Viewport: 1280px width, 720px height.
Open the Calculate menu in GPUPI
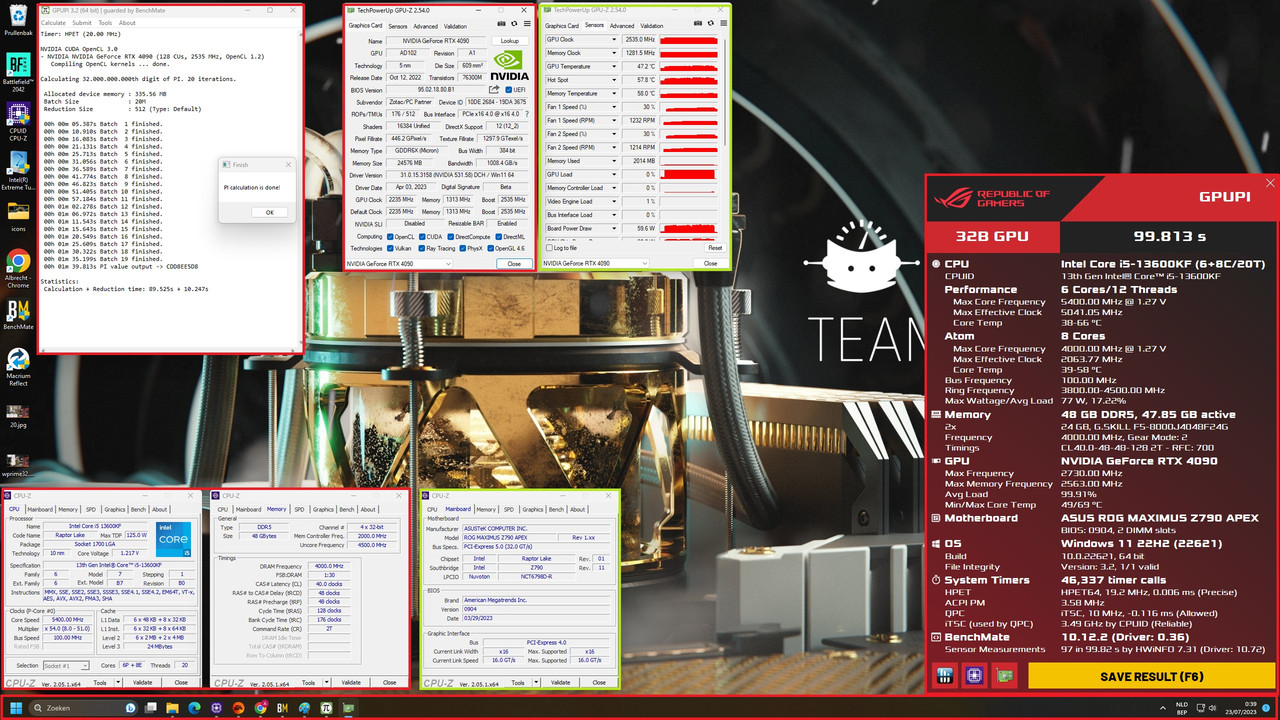tap(53, 22)
